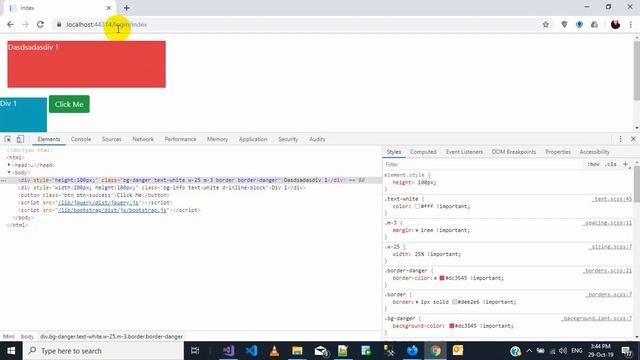The image size is (640, 360).
Task: Click the body breadcrumb in DevTools
Action: coord(27,337)
